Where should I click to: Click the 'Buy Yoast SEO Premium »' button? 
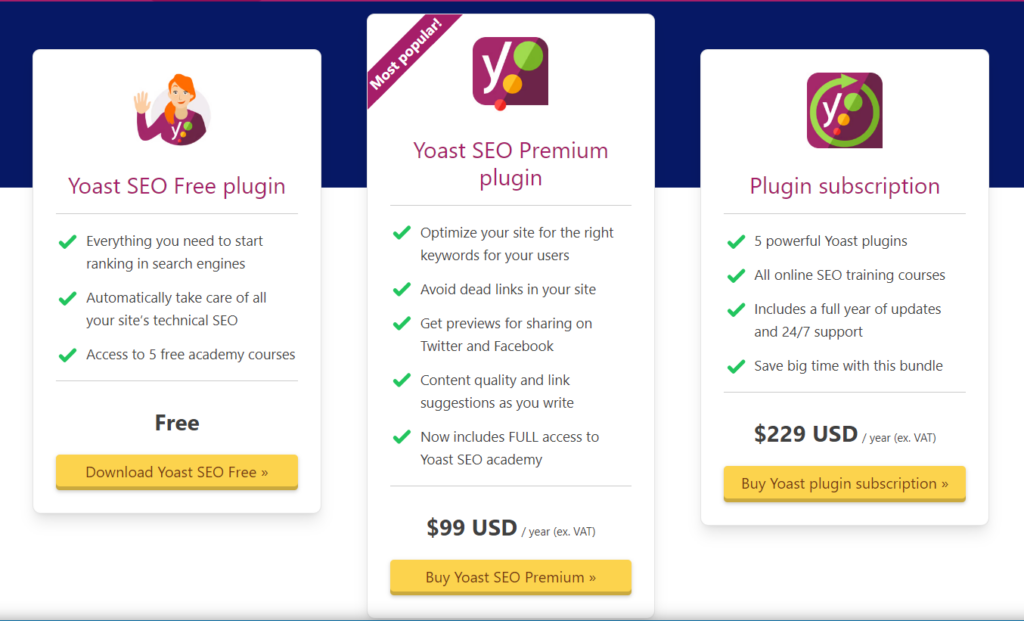click(510, 577)
